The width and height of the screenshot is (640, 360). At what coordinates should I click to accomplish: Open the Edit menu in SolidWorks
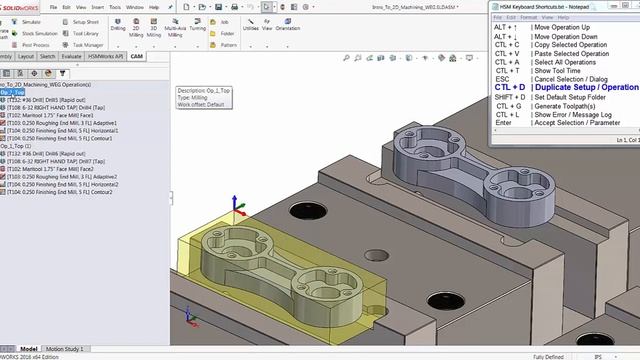pyautogui.click(x=67, y=7)
